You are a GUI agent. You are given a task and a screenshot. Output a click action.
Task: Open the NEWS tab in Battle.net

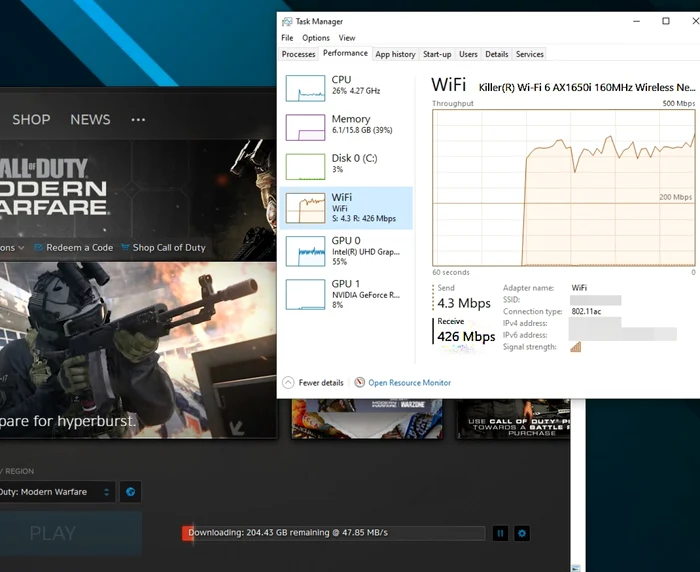[x=90, y=120]
